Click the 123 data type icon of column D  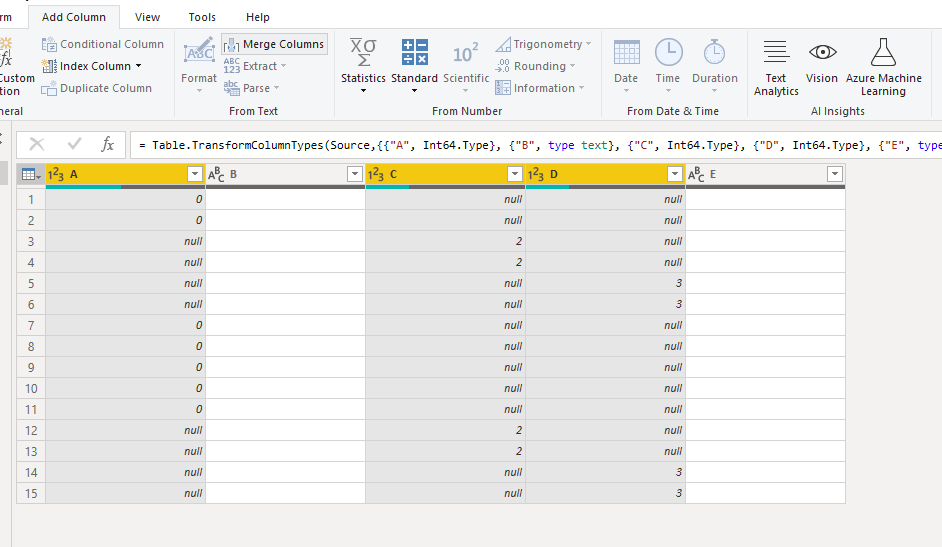point(536,174)
